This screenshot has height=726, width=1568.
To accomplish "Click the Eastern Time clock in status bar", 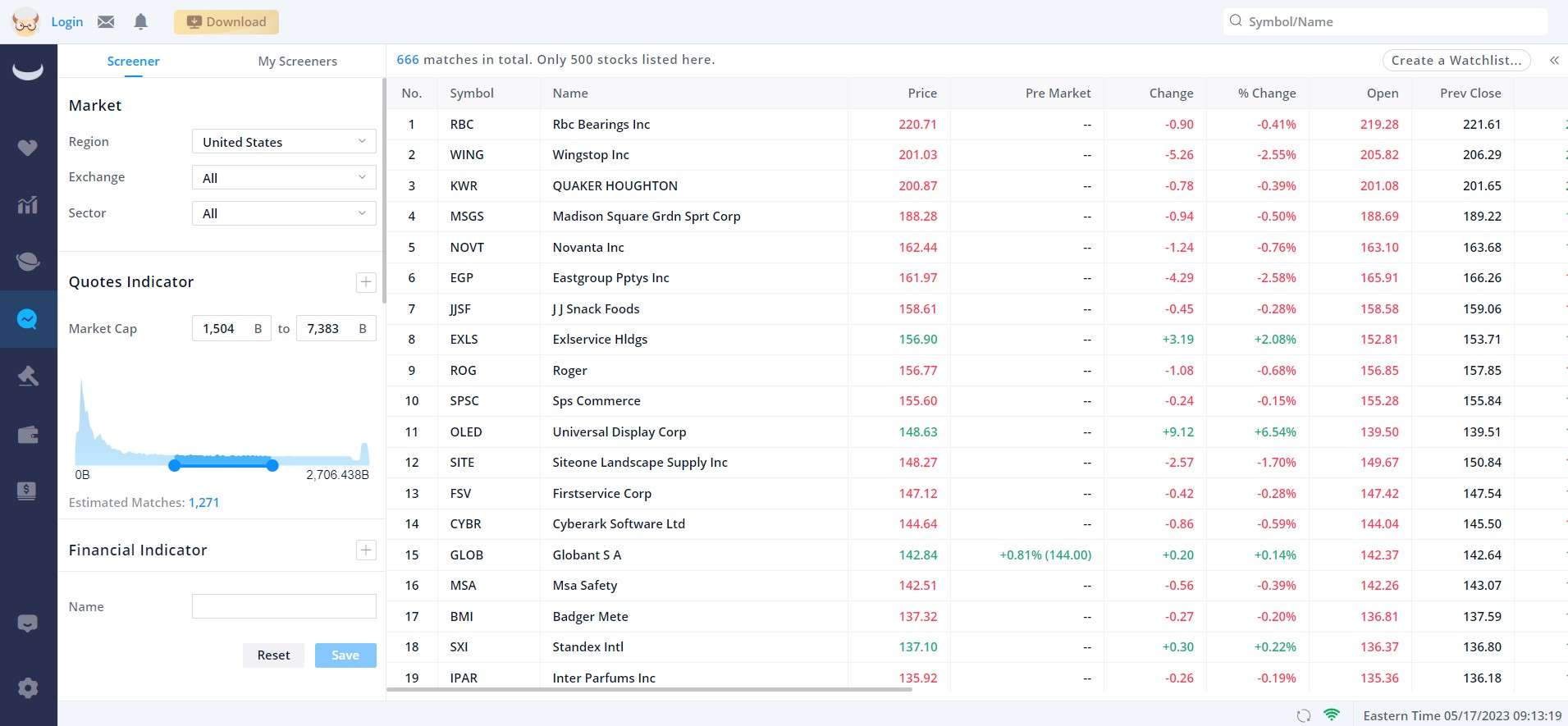I will click(x=1462, y=715).
